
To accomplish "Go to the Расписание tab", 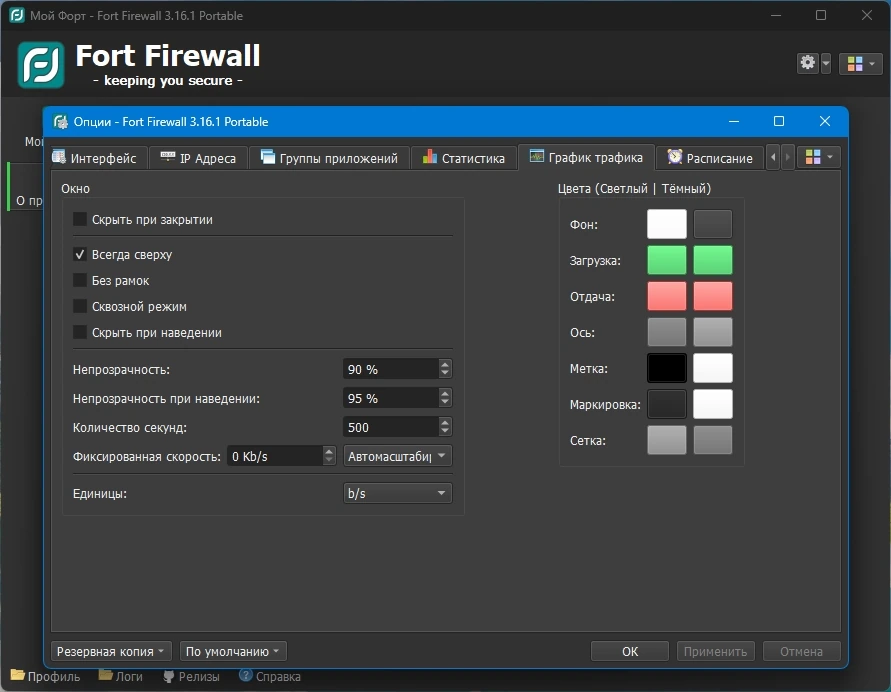I will pyautogui.click(x=710, y=158).
